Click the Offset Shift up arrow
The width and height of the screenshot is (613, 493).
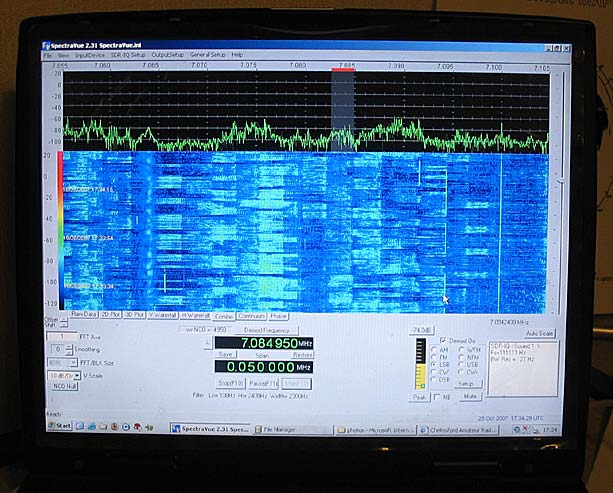tap(64, 320)
